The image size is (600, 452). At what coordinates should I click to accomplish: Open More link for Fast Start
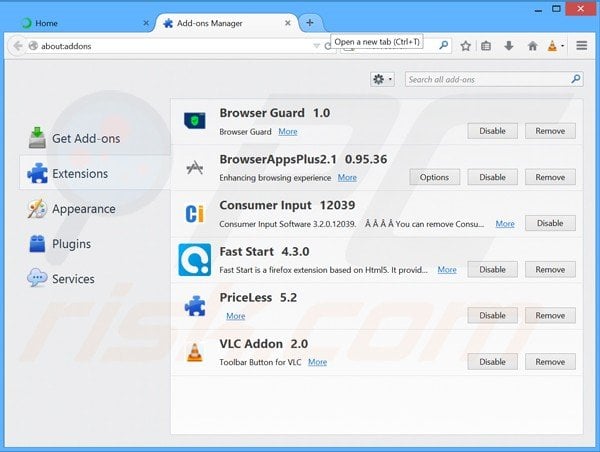[x=447, y=270]
